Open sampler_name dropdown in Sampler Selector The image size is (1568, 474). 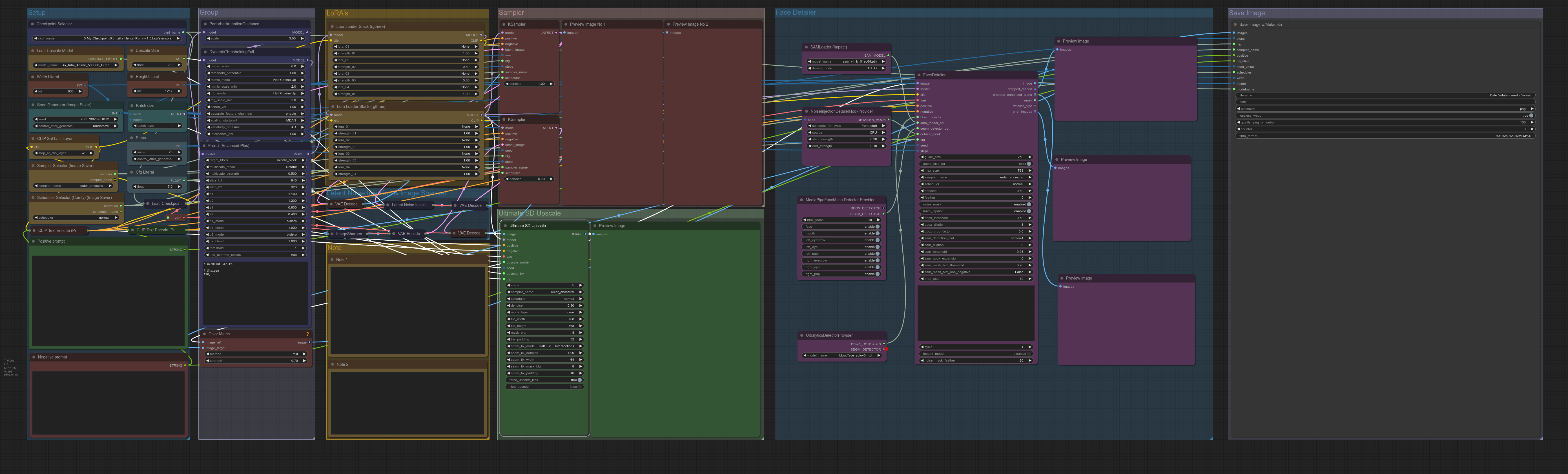(74, 186)
